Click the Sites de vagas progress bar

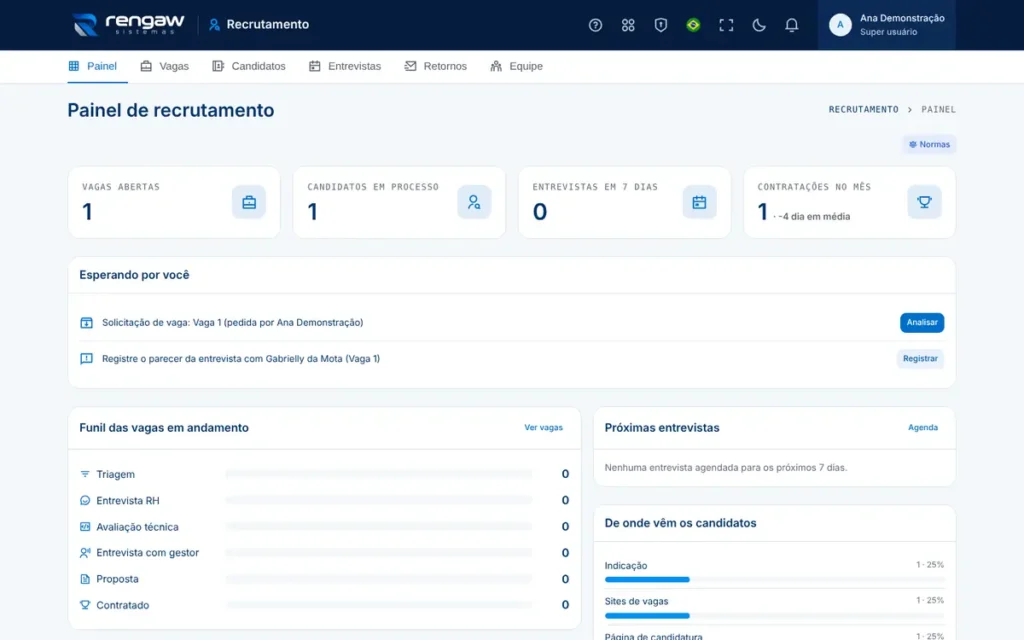pos(775,615)
